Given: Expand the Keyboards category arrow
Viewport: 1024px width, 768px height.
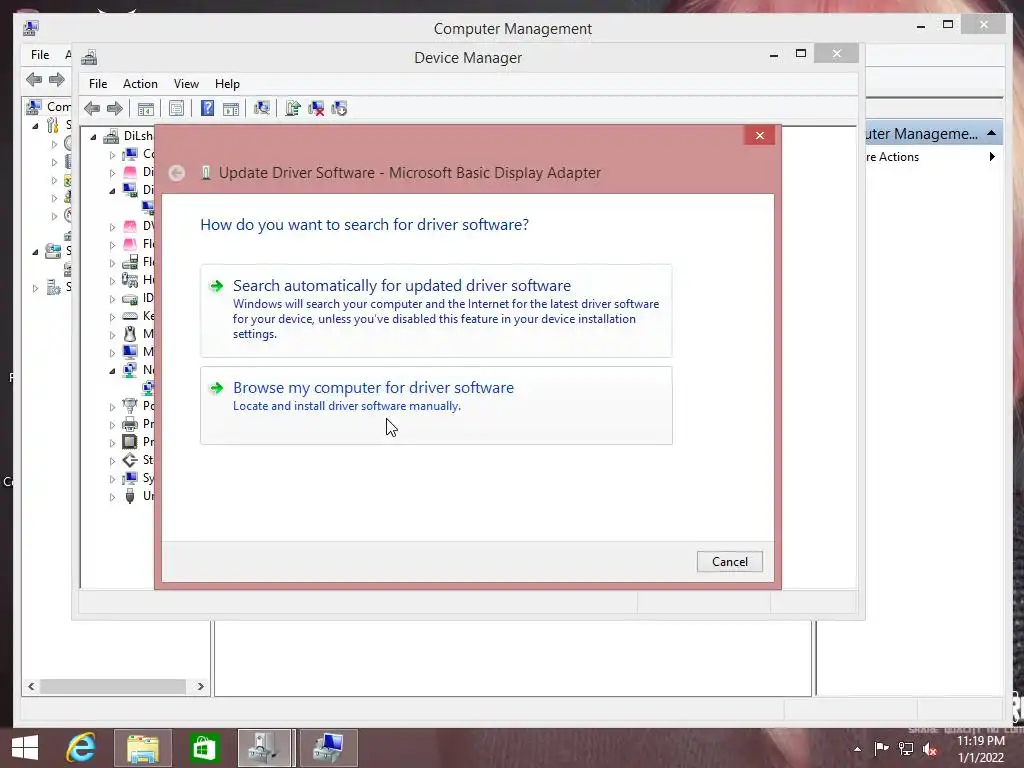Looking at the screenshot, I should pyautogui.click(x=112, y=317).
